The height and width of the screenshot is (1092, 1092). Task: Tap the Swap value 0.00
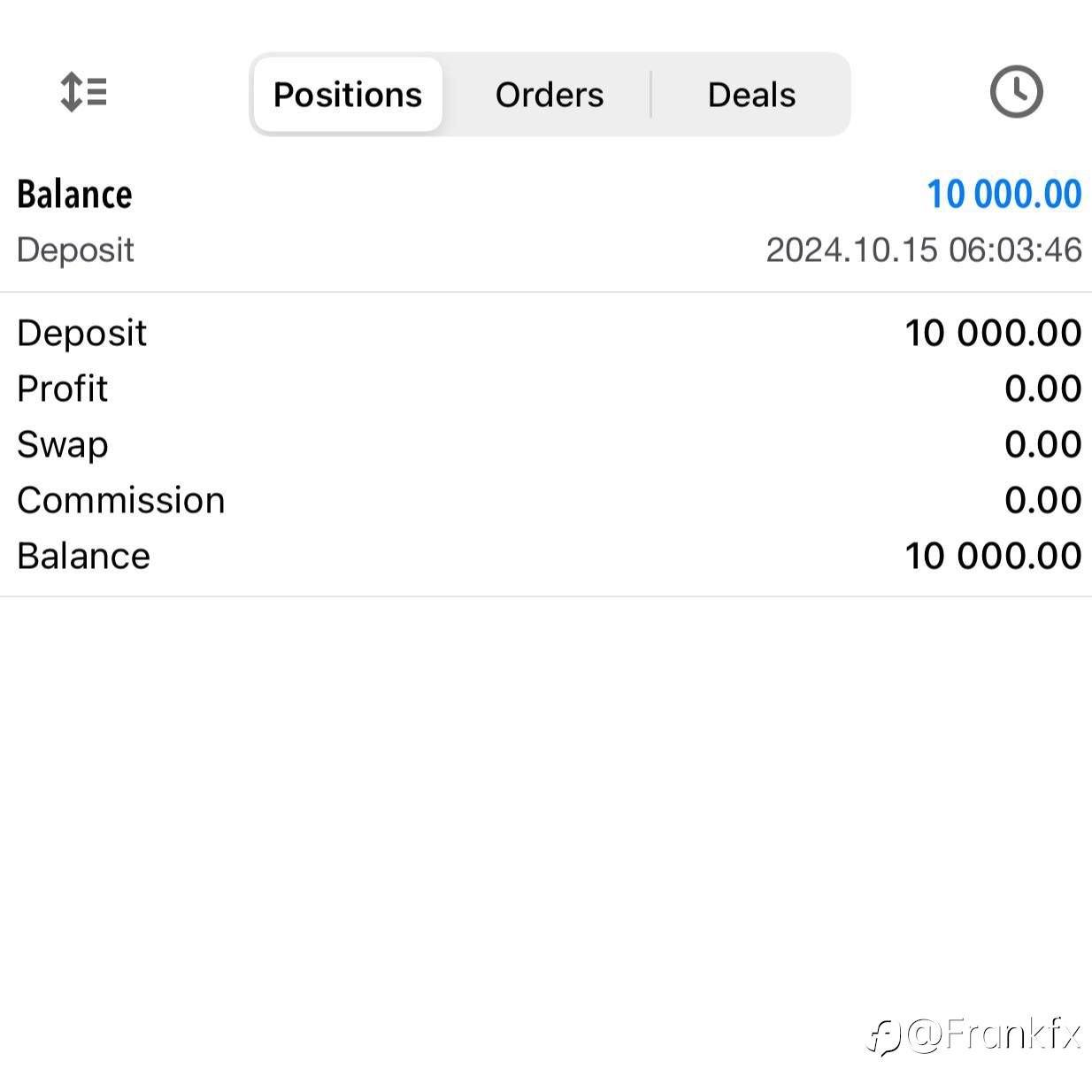[x=1042, y=444]
